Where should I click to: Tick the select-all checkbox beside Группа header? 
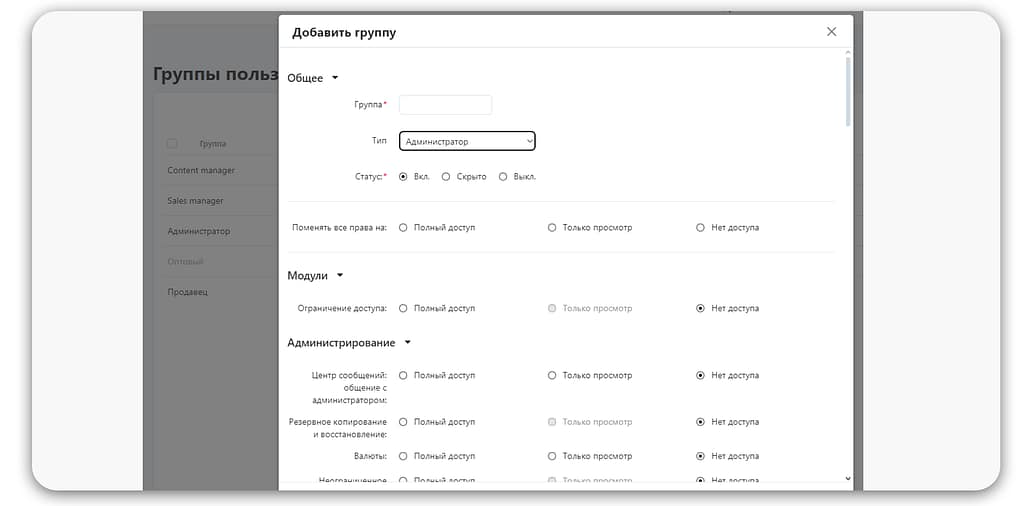click(x=172, y=144)
